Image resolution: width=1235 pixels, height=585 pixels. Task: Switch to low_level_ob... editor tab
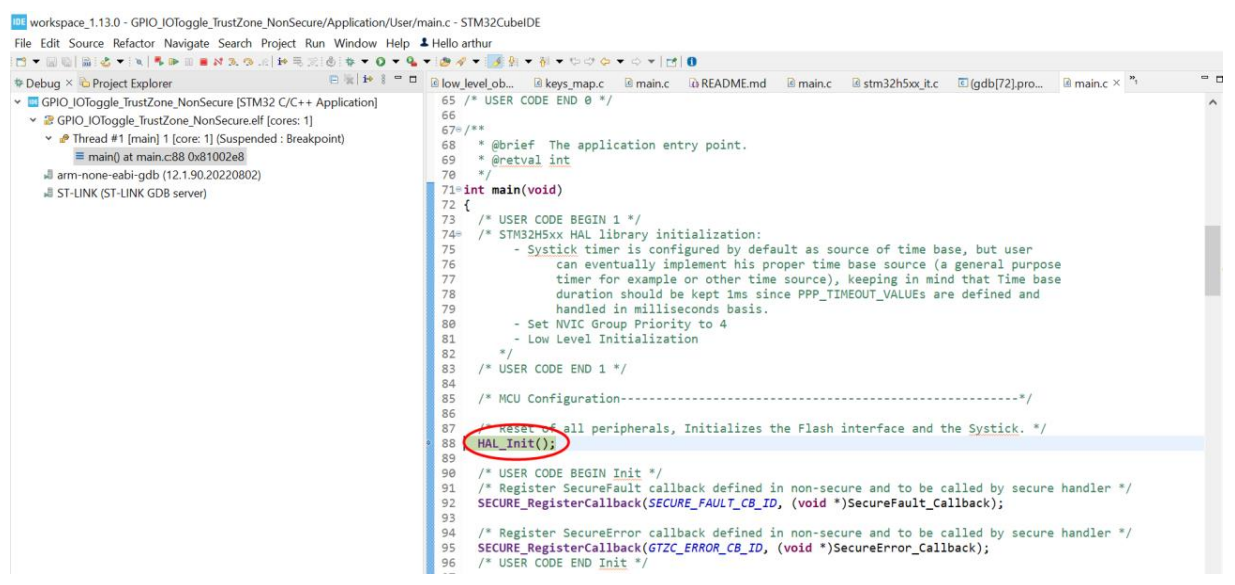(x=470, y=83)
